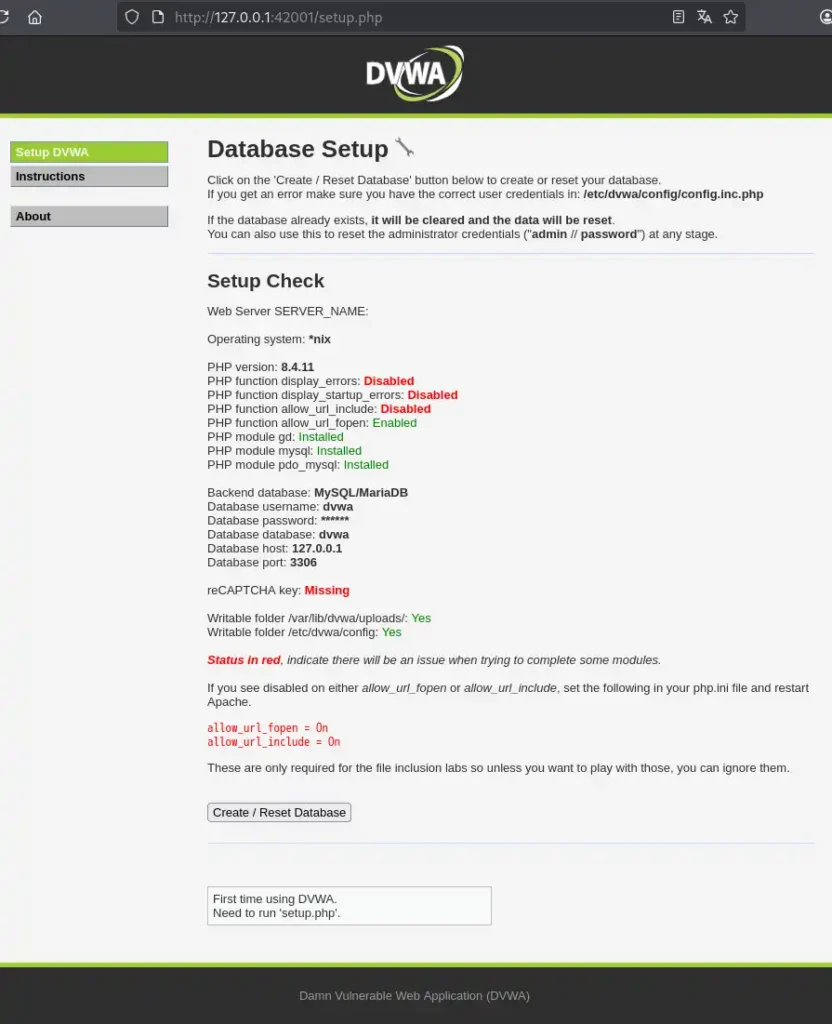Click the 'Setup Check' heading

265,281
